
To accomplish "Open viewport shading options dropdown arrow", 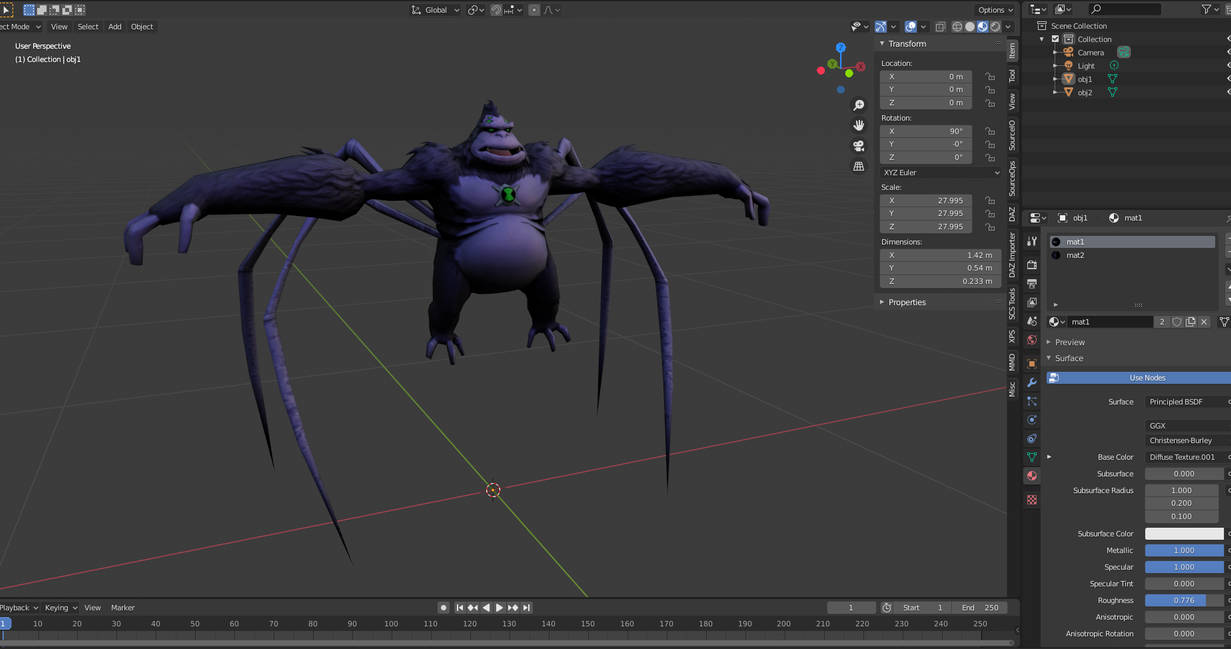I will (1008, 27).
